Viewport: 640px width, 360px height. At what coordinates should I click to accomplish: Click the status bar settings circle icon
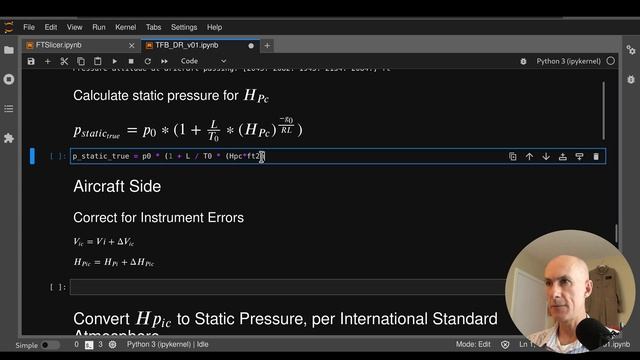[x=112, y=344]
